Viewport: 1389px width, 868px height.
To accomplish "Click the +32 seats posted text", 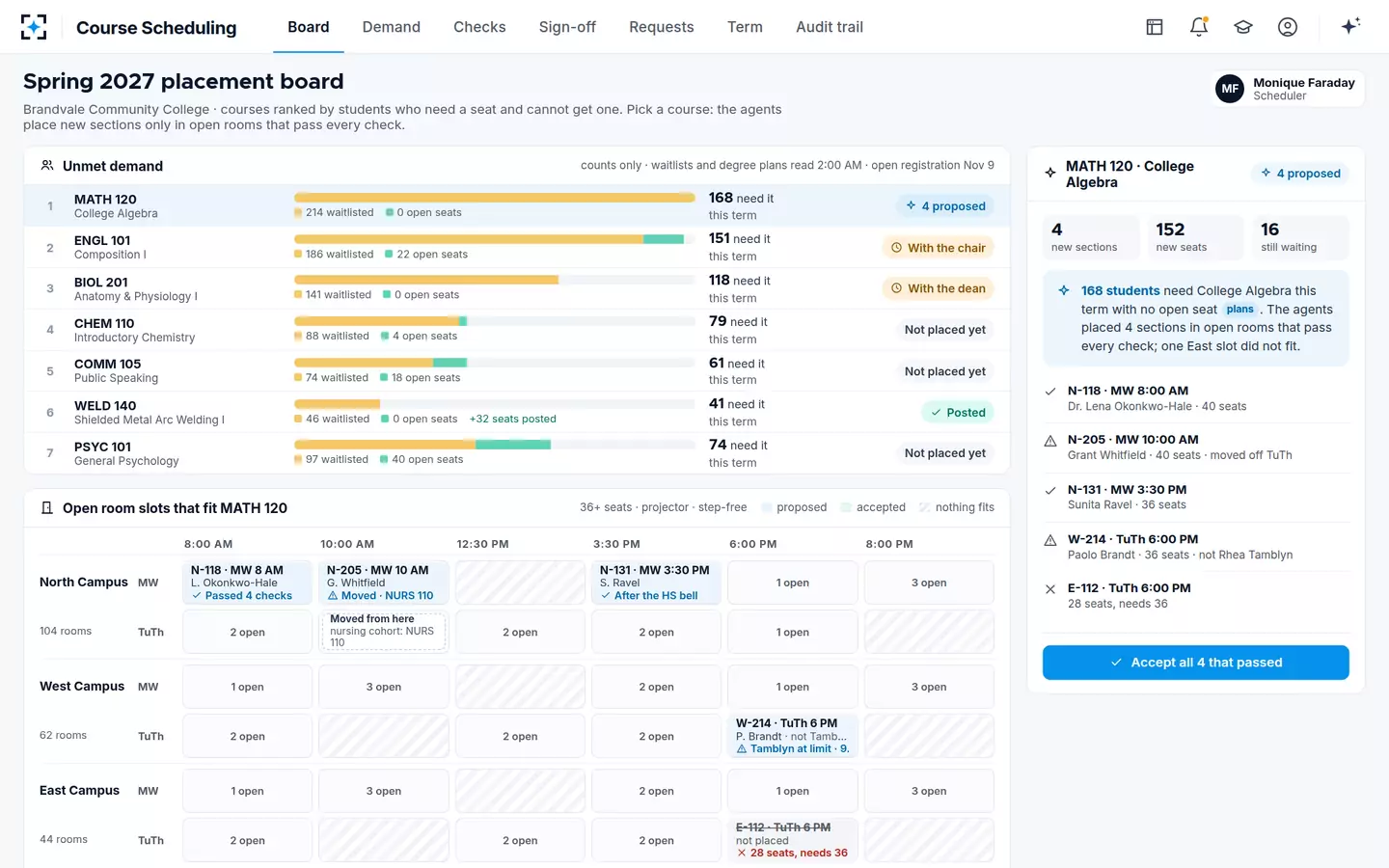I will click(x=513, y=419).
